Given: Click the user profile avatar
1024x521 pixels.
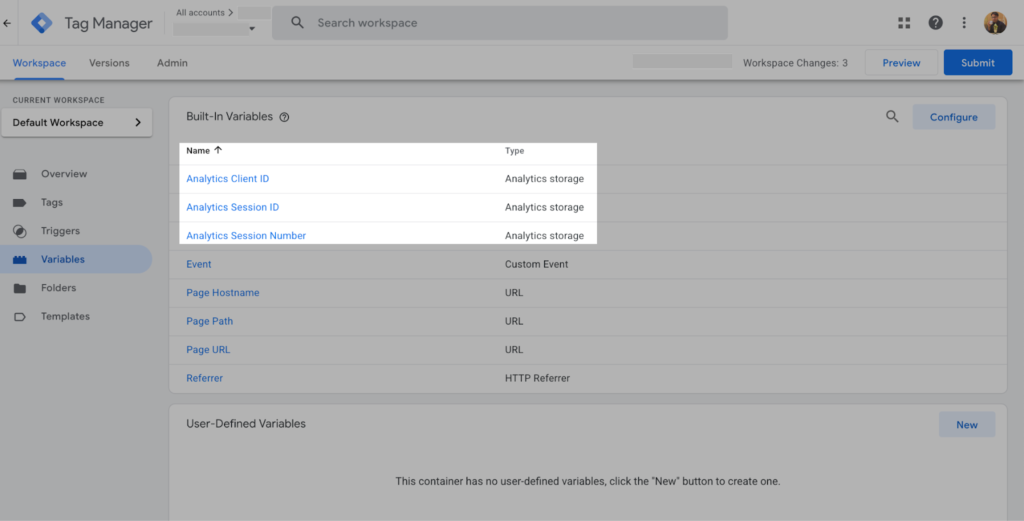Looking at the screenshot, I should pyautogui.click(x=995, y=23).
